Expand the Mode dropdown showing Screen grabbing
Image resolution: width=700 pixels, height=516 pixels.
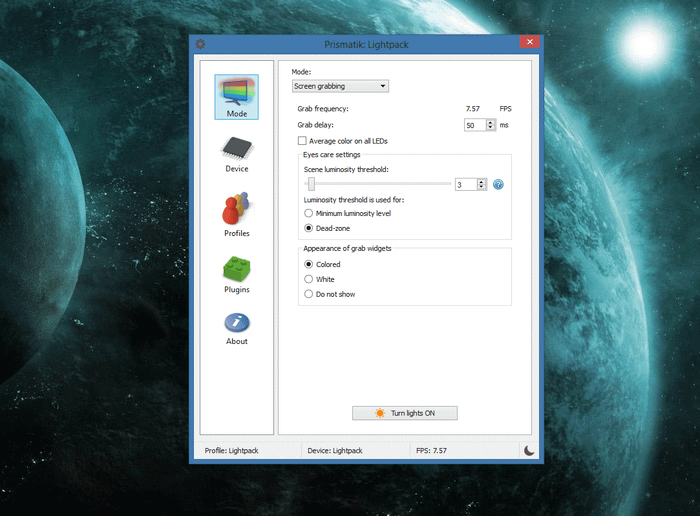pos(340,86)
